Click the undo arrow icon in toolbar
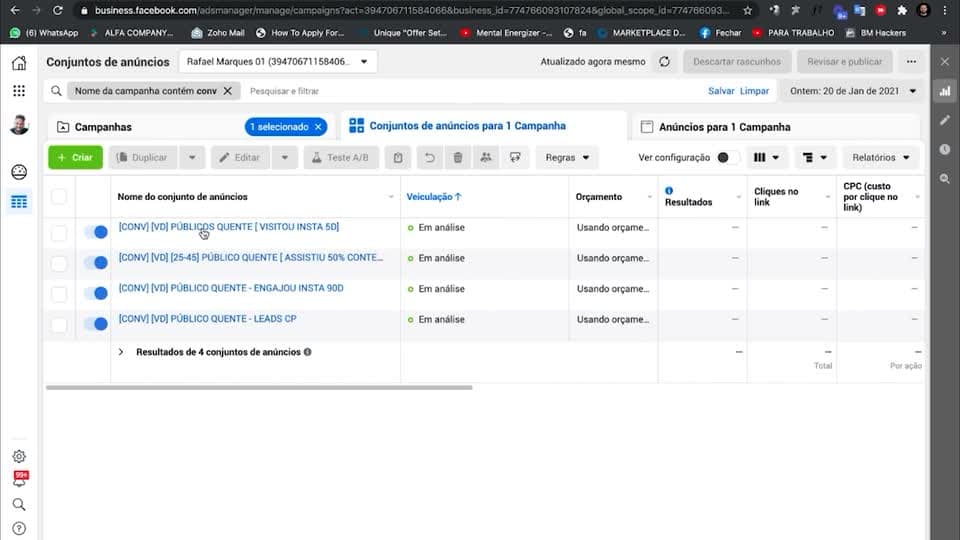 coord(430,157)
